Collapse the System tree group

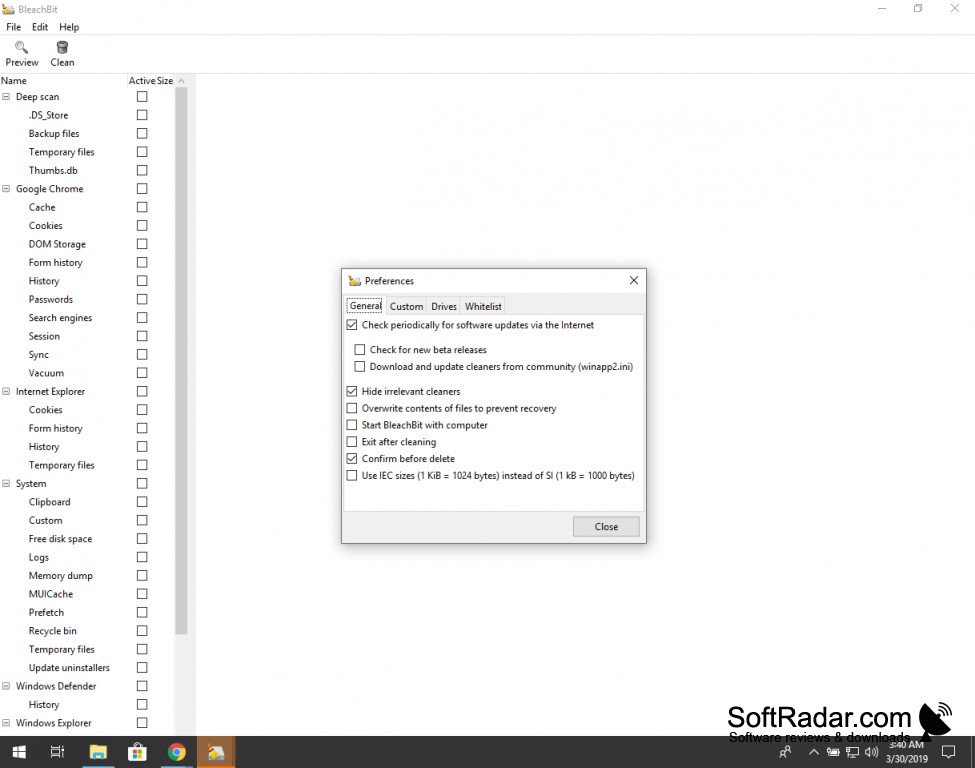(6, 484)
